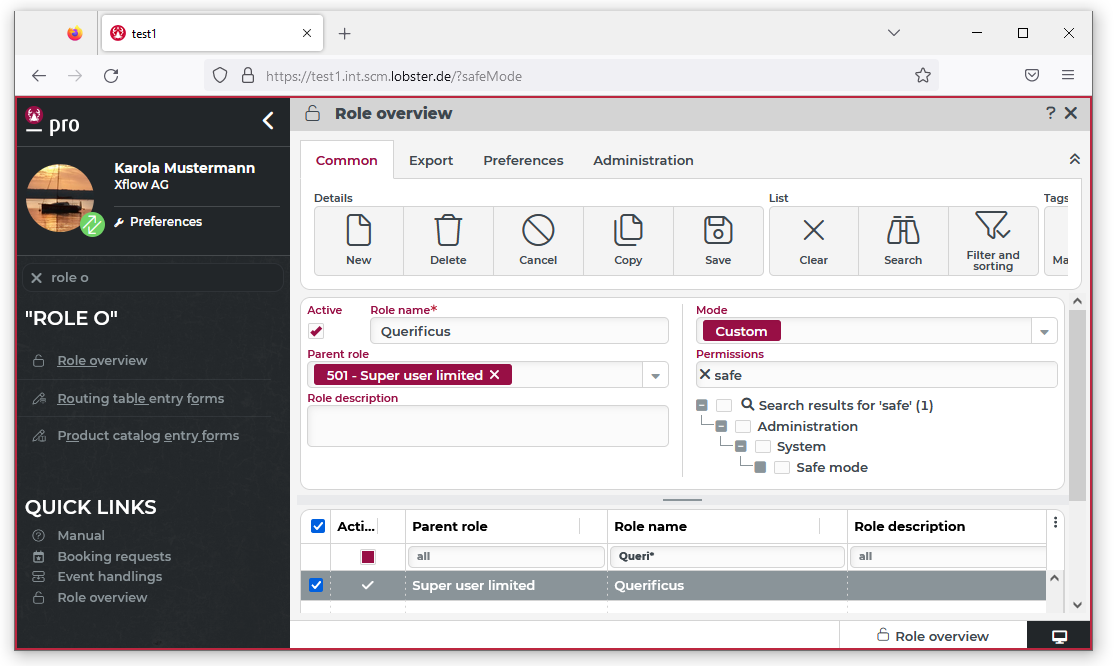Click the green sync status badge
This screenshot has width=1114, height=666.
coord(92,225)
